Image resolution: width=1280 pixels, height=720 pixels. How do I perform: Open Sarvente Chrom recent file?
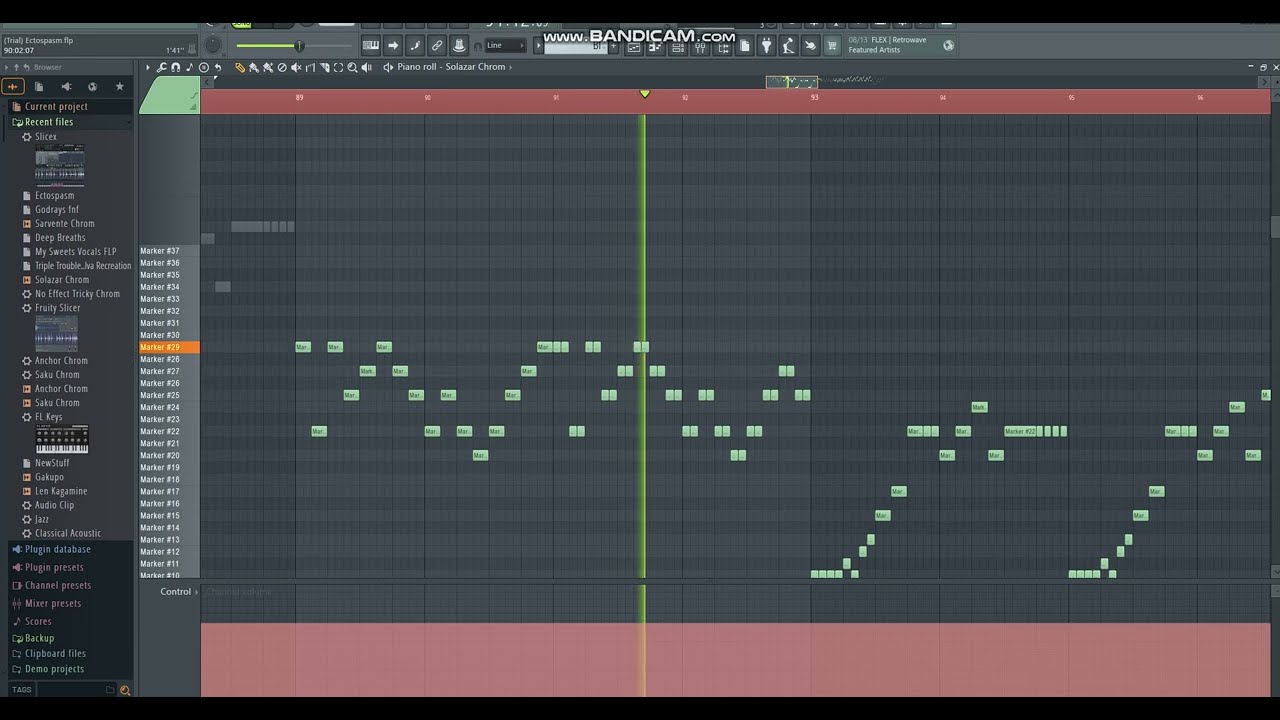(x=65, y=224)
